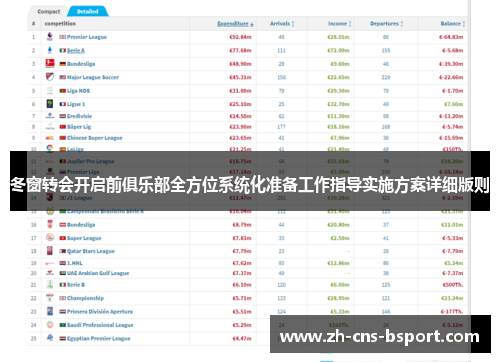Click Süper Lig arrivals value 177
This screenshot has width=500, height=362.
point(282,127)
